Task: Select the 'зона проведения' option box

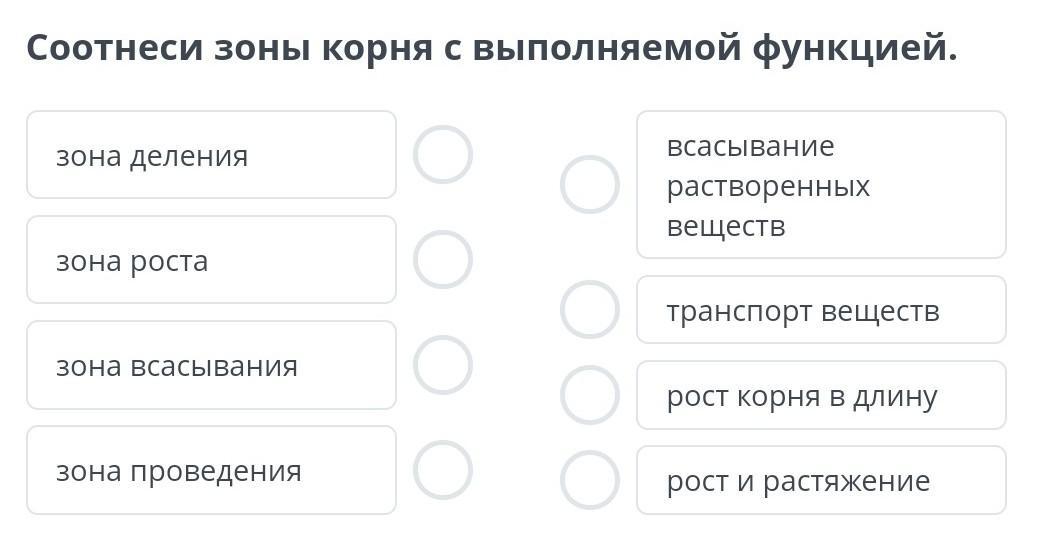Action: click(211, 470)
